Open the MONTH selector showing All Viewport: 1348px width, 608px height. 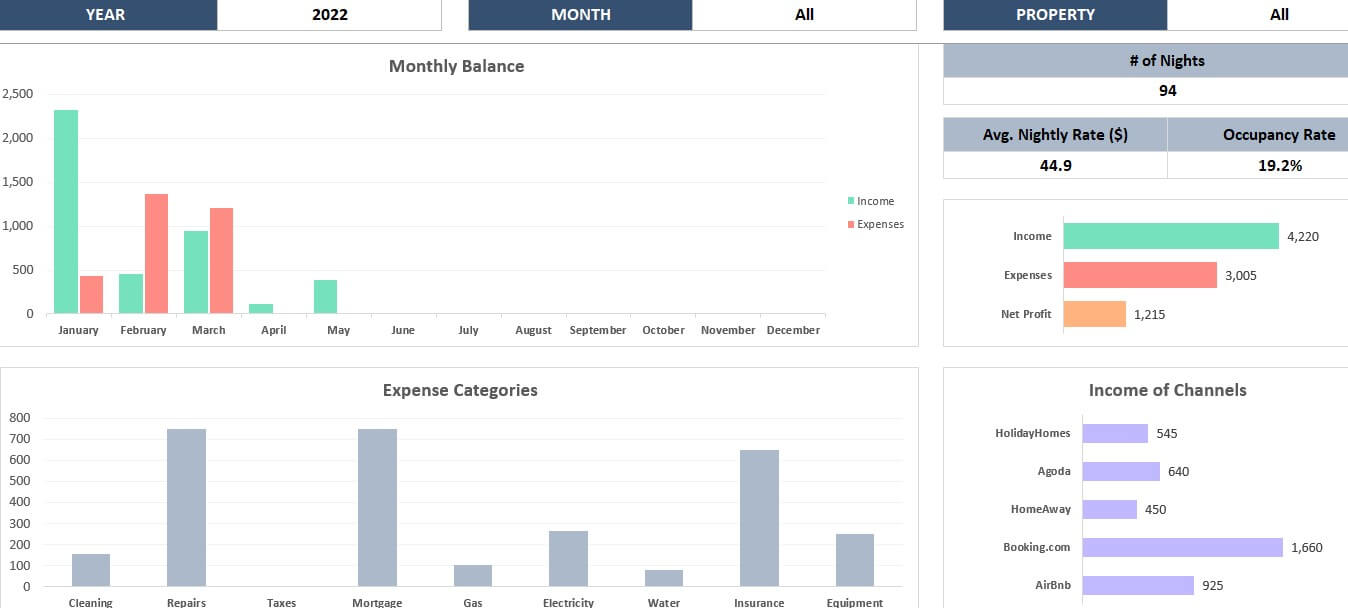point(804,15)
